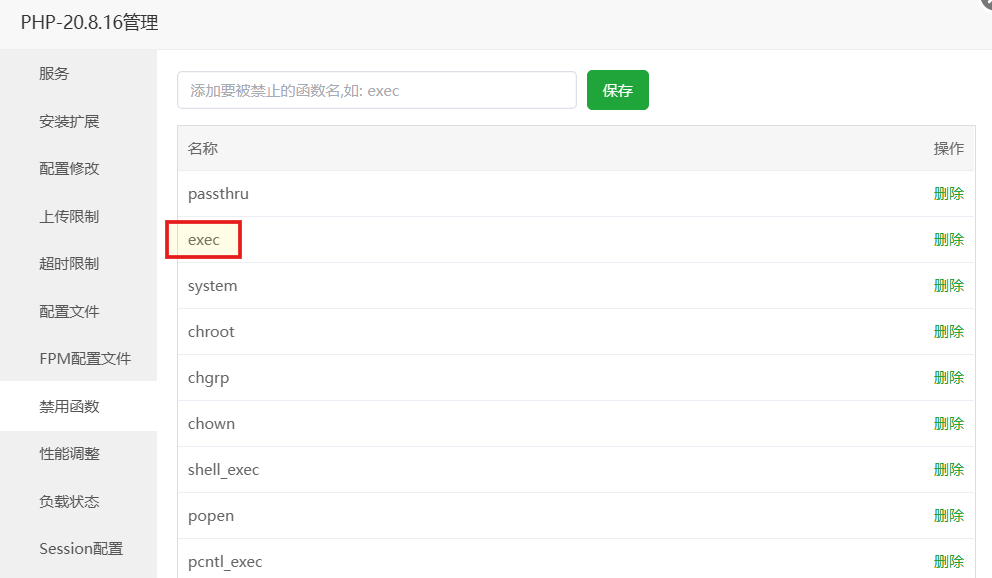This screenshot has height=578, width=992.
Task: Remove exec from disabled functions
Action: click(x=948, y=240)
